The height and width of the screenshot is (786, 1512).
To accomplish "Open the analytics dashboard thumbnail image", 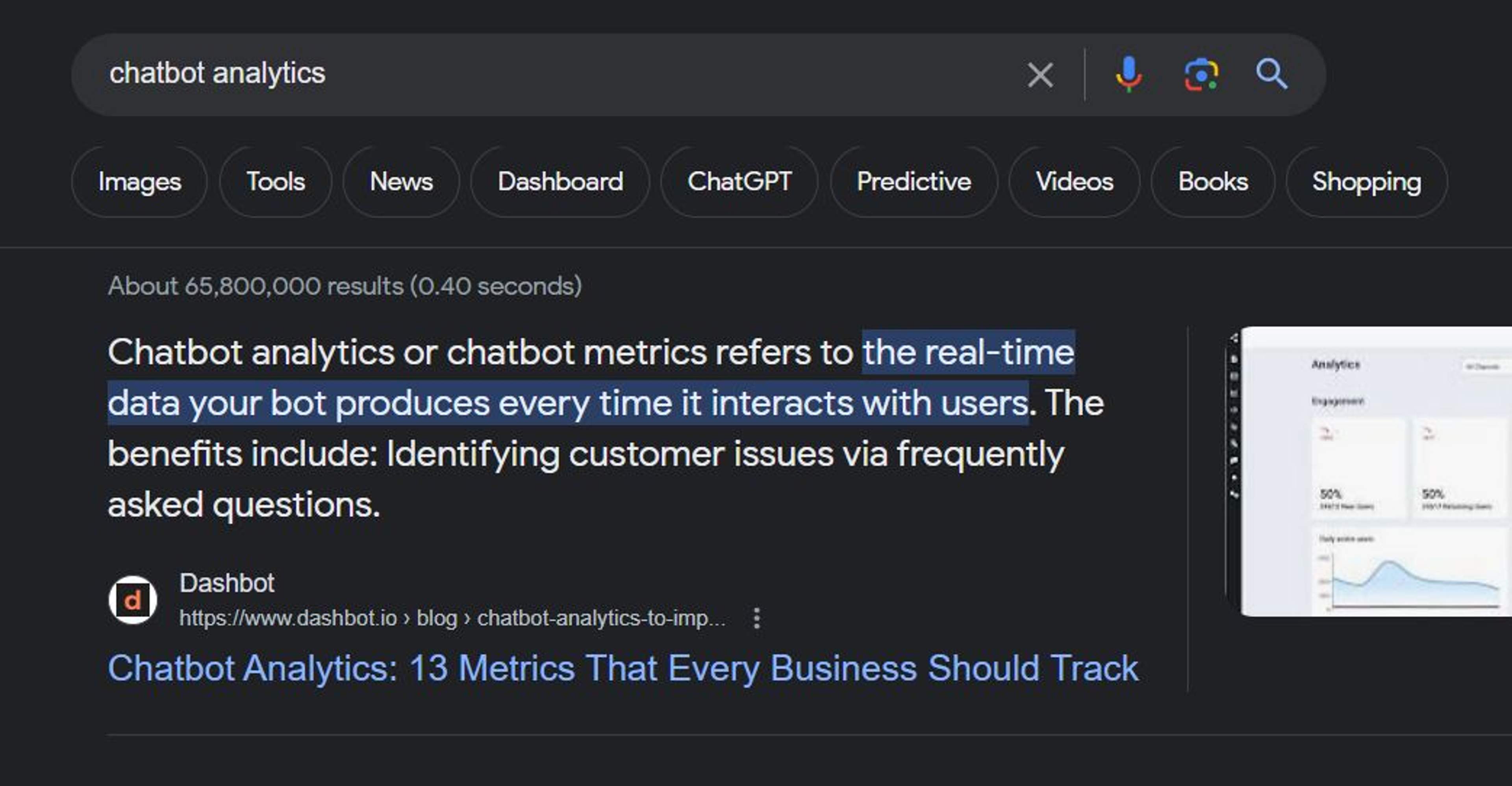I will pos(1369,472).
